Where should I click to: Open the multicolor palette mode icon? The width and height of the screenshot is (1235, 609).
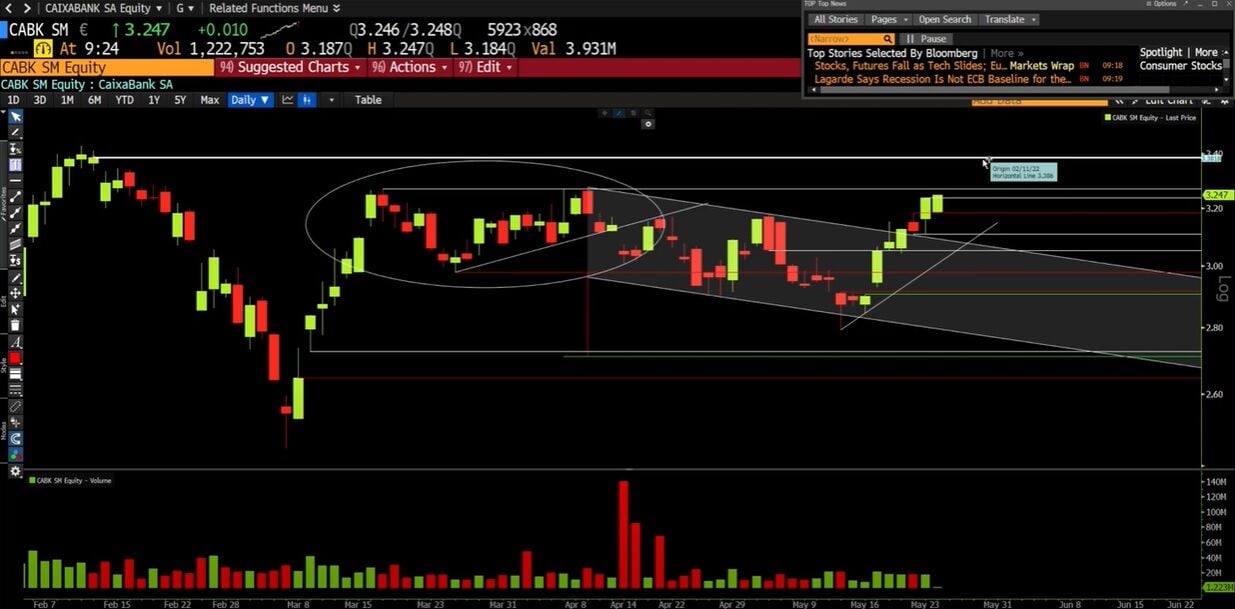[15, 454]
